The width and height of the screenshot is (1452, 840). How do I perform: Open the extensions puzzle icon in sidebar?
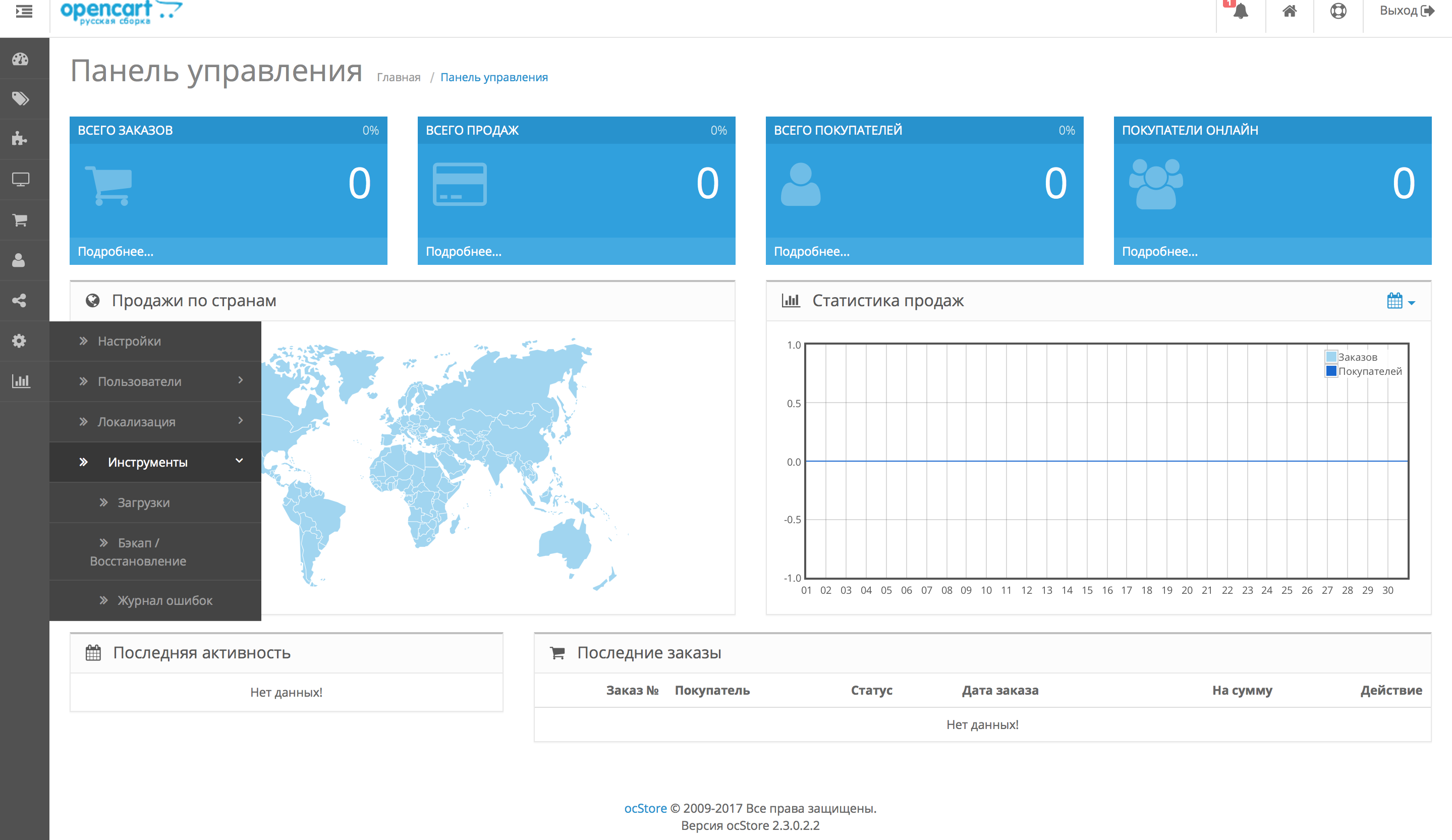[x=20, y=139]
